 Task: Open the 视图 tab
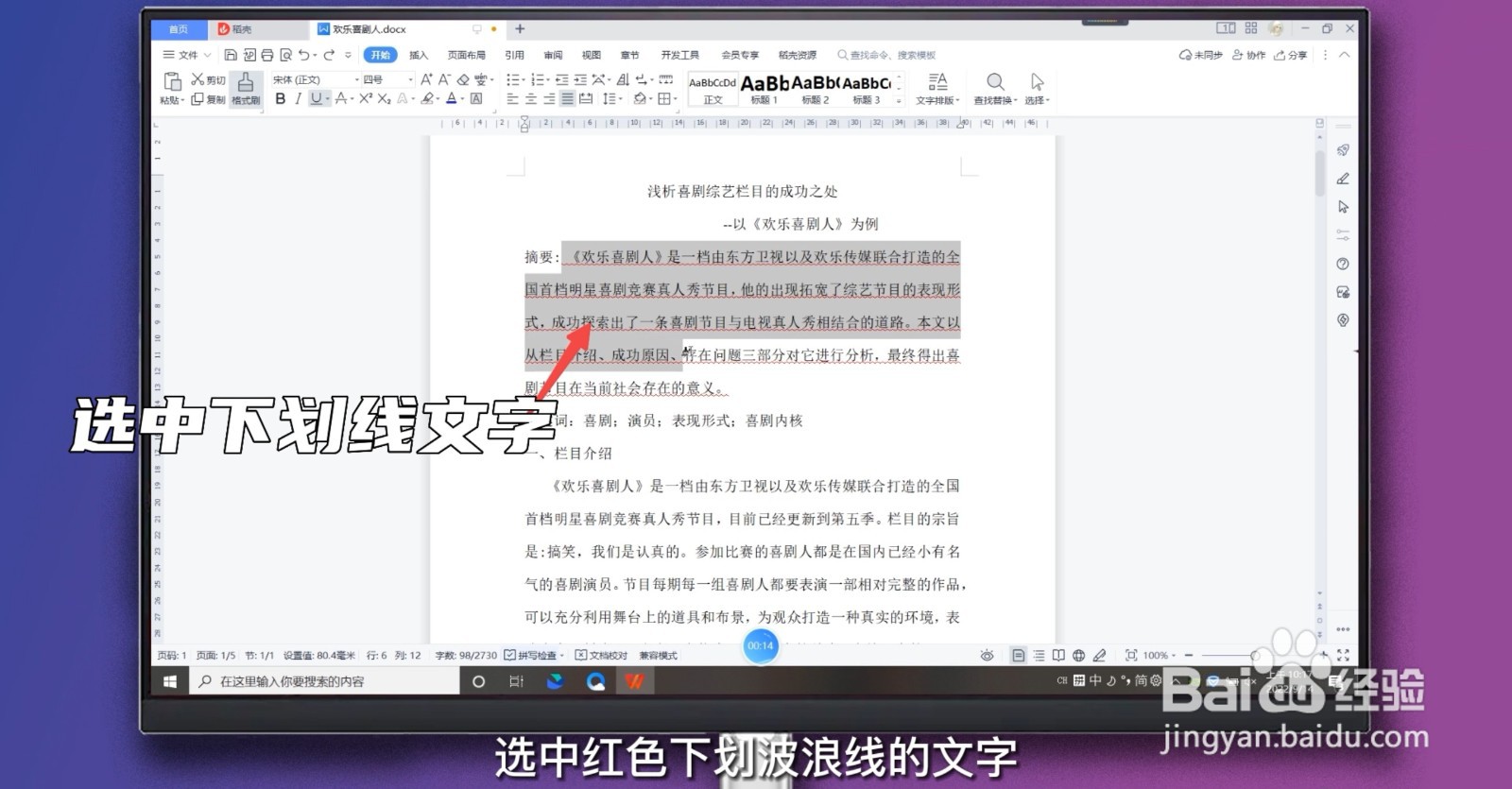592,55
